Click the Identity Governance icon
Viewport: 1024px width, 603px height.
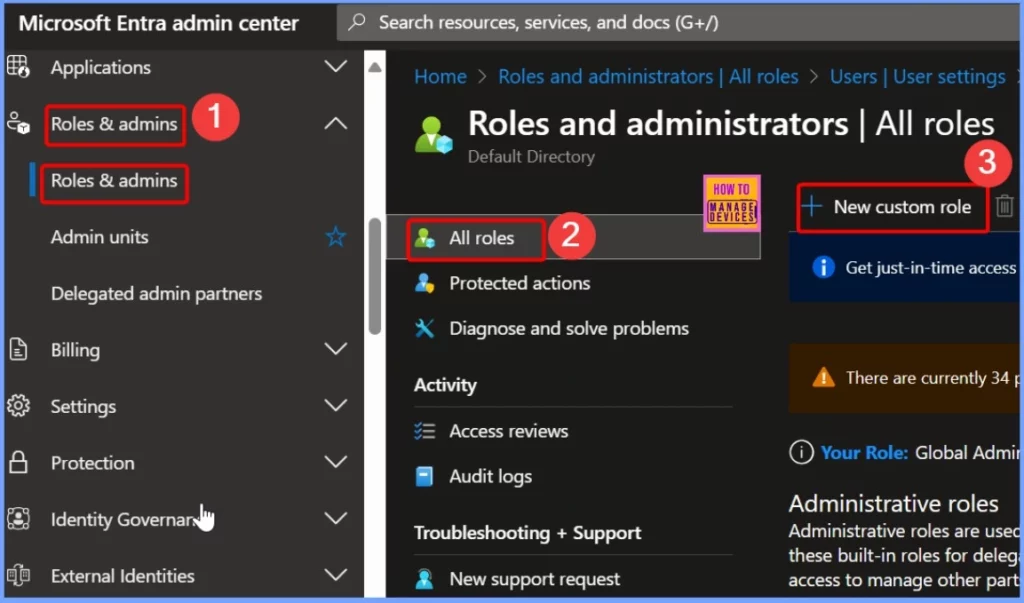click(18, 519)
